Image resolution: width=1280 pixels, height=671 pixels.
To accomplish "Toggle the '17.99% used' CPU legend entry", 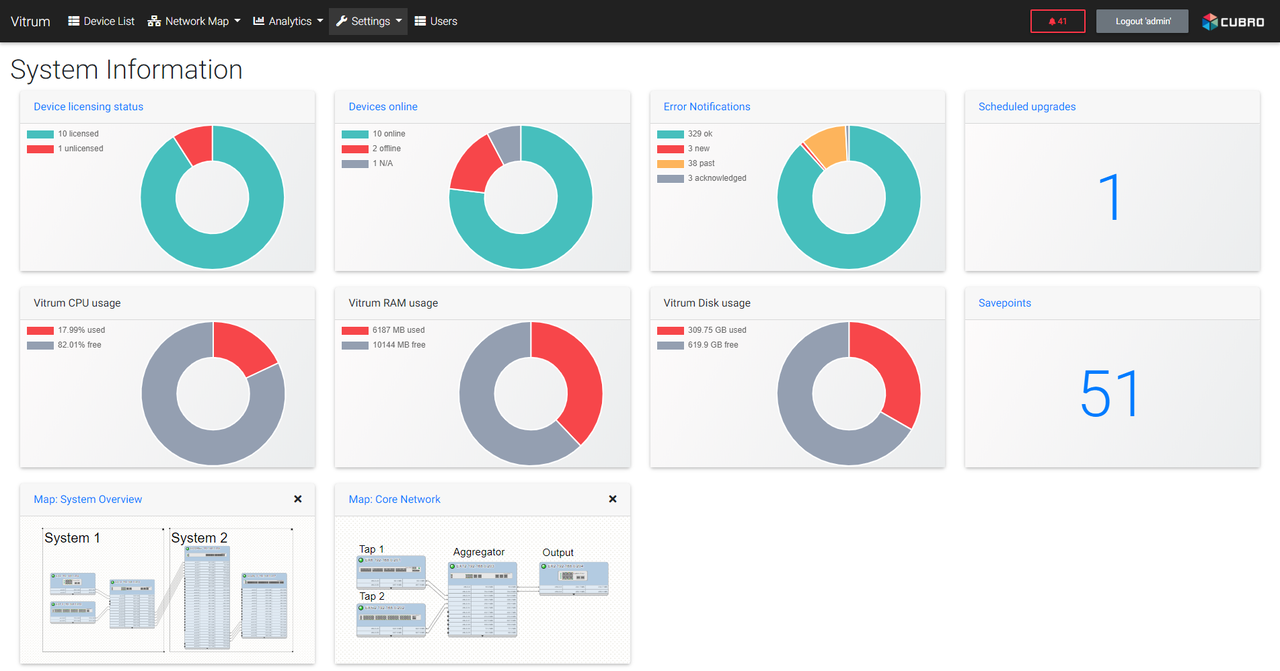I will click(x=66, y=330).
